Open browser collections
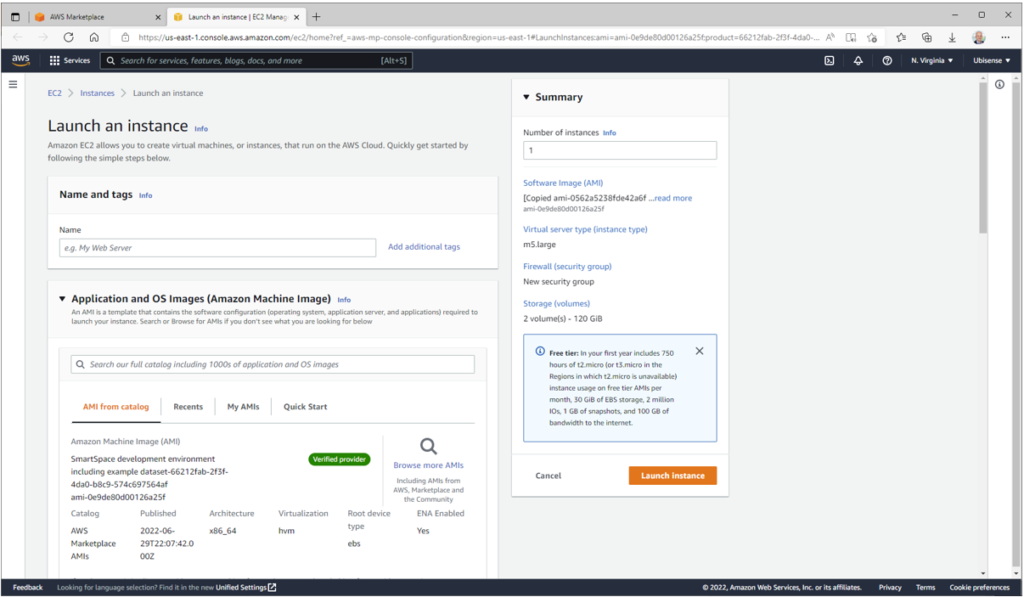1024x597 pixels. 927,37
